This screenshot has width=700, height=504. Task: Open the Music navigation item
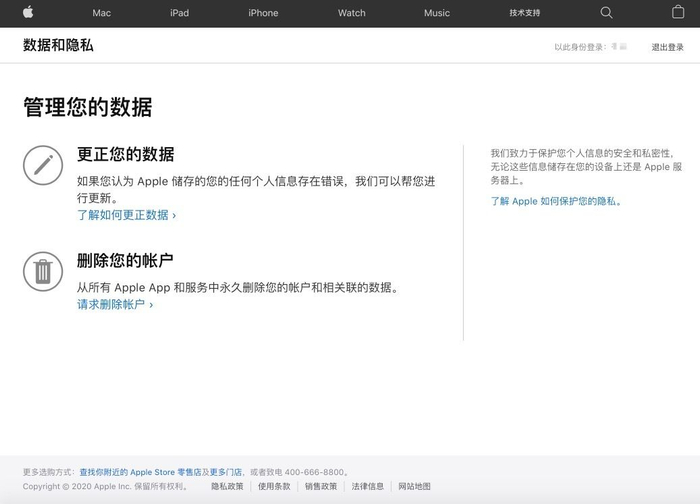pyautogui.click(x=437, y=13)
